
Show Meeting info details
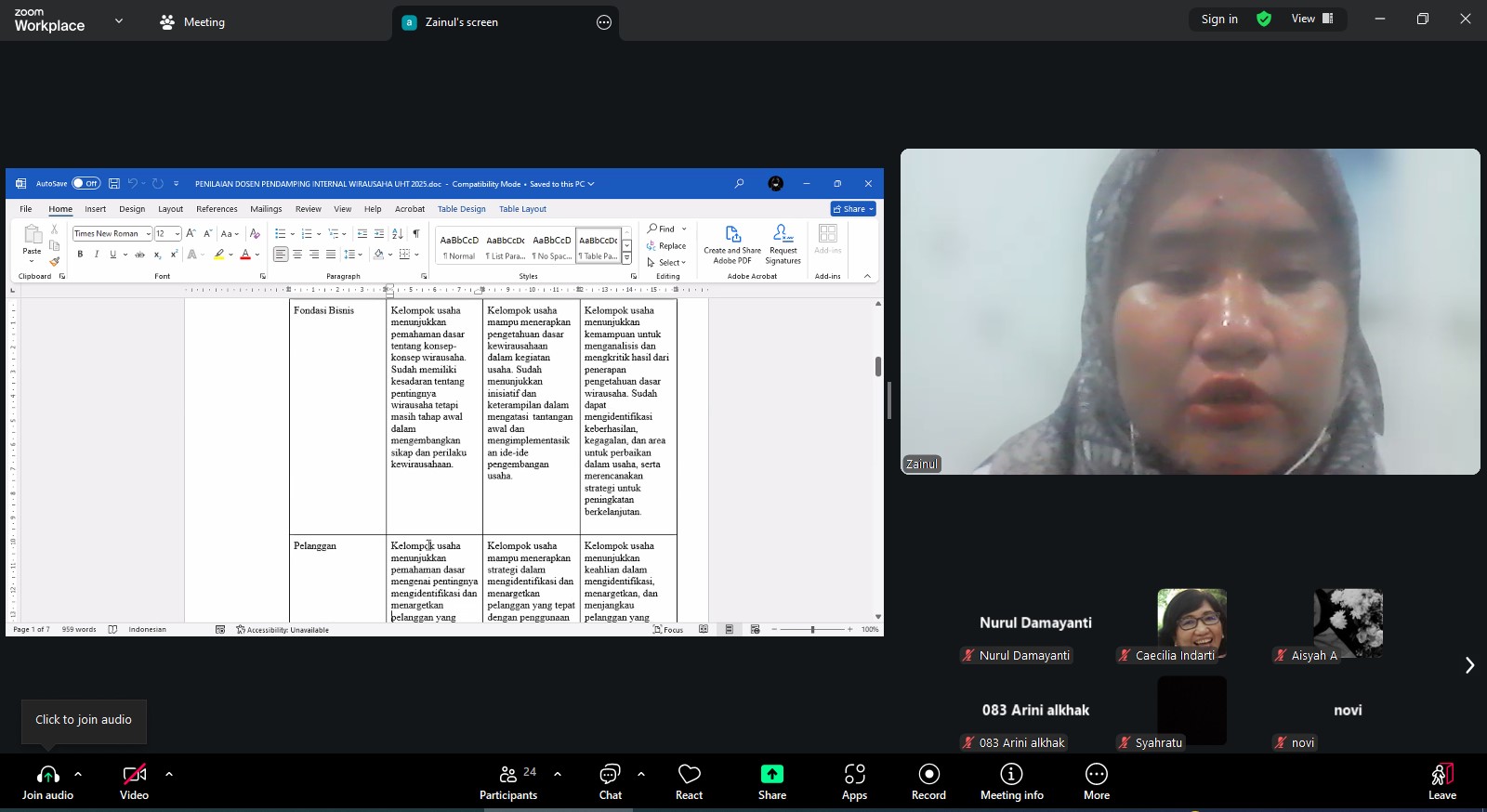click(1011, 781)
